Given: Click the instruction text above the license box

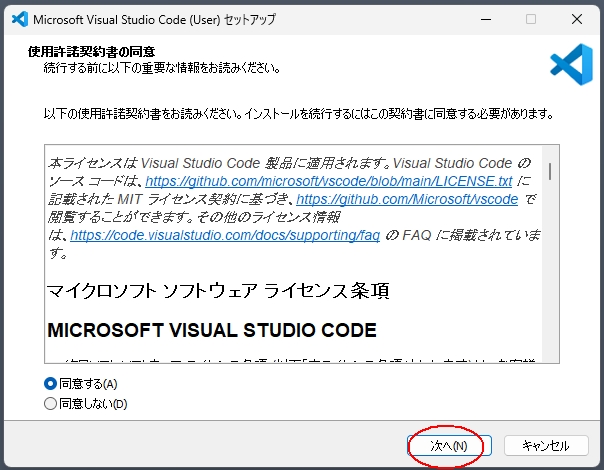Looking at the screenshot, I should tap(298, 114).
